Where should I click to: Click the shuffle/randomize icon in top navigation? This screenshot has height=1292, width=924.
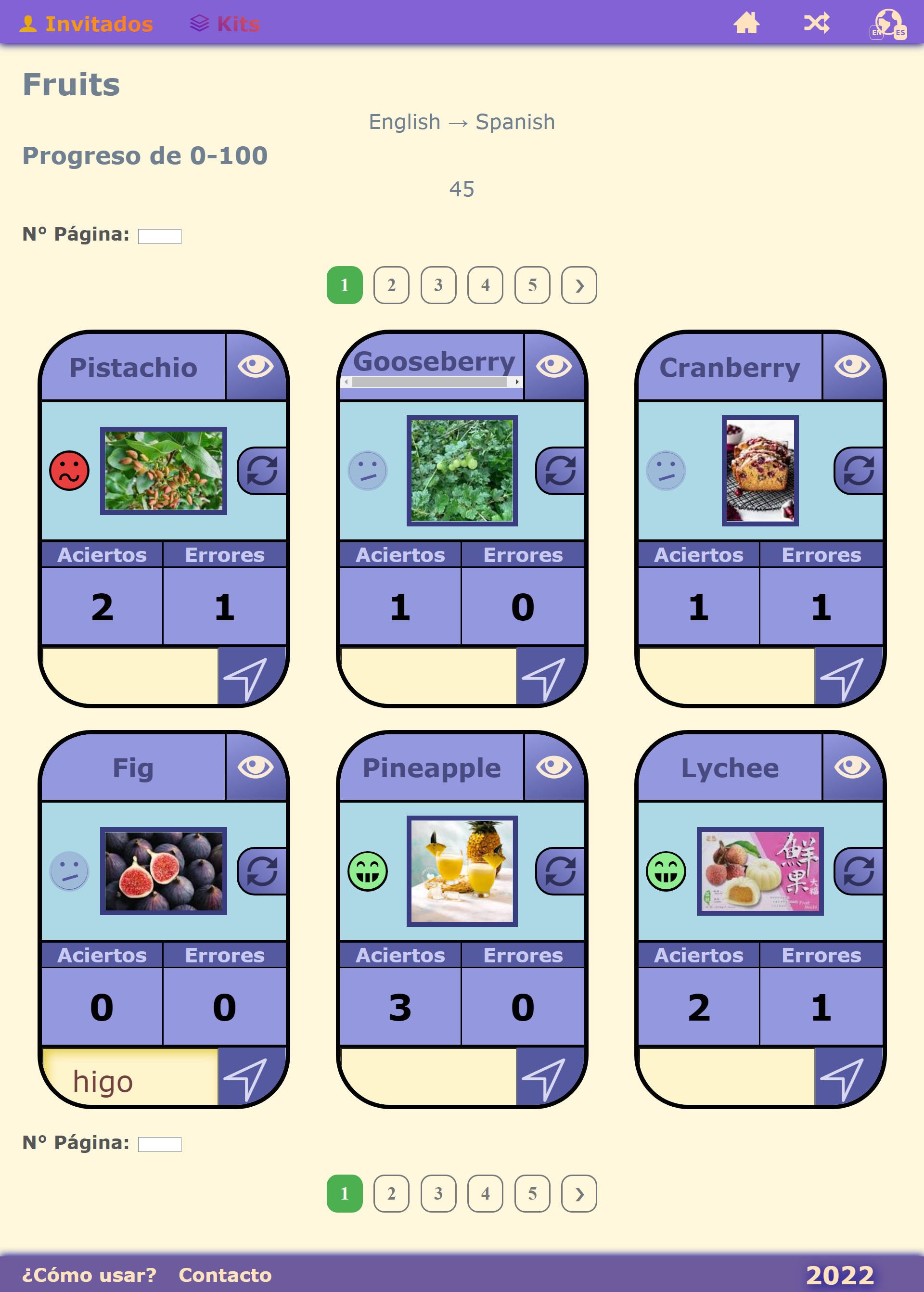[x=817, y=22]
